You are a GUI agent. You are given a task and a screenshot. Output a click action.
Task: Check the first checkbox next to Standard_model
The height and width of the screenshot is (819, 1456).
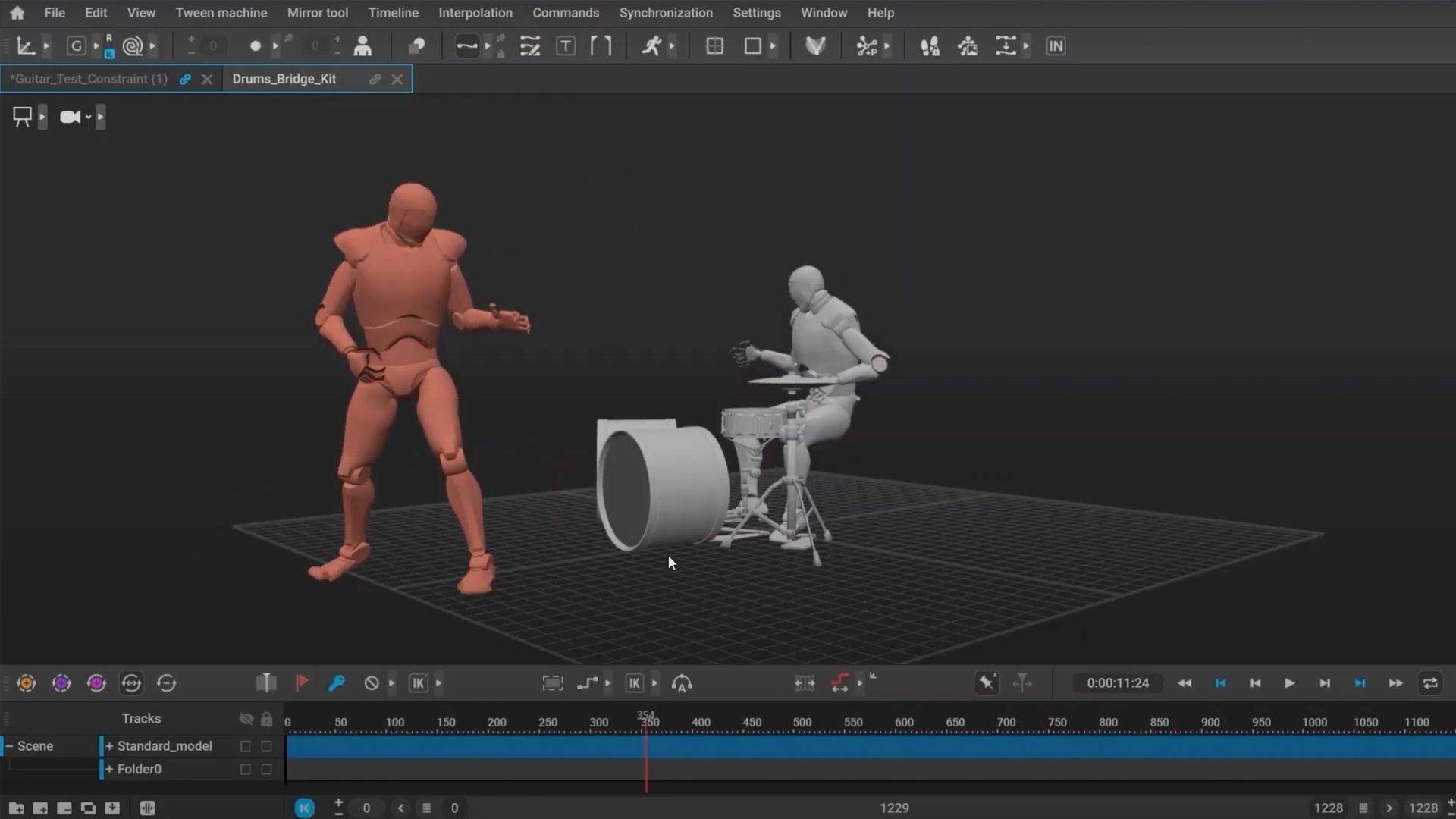244,745
